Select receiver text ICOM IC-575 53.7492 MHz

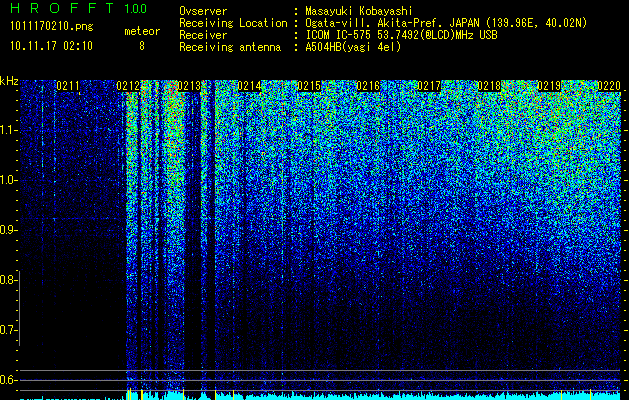tap(401, 35)
